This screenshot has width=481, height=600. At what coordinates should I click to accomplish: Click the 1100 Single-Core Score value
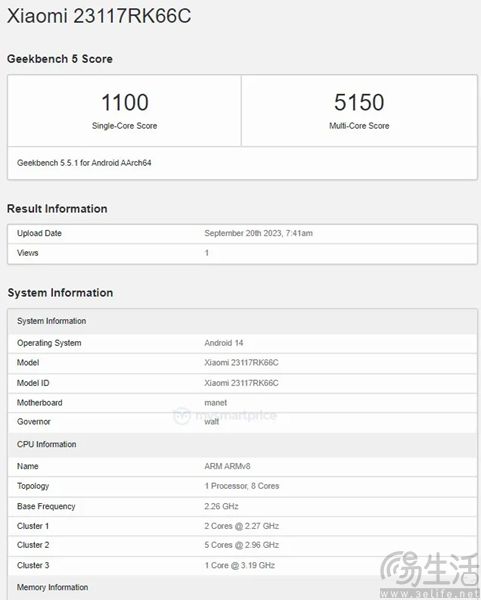tap(125, 102)
